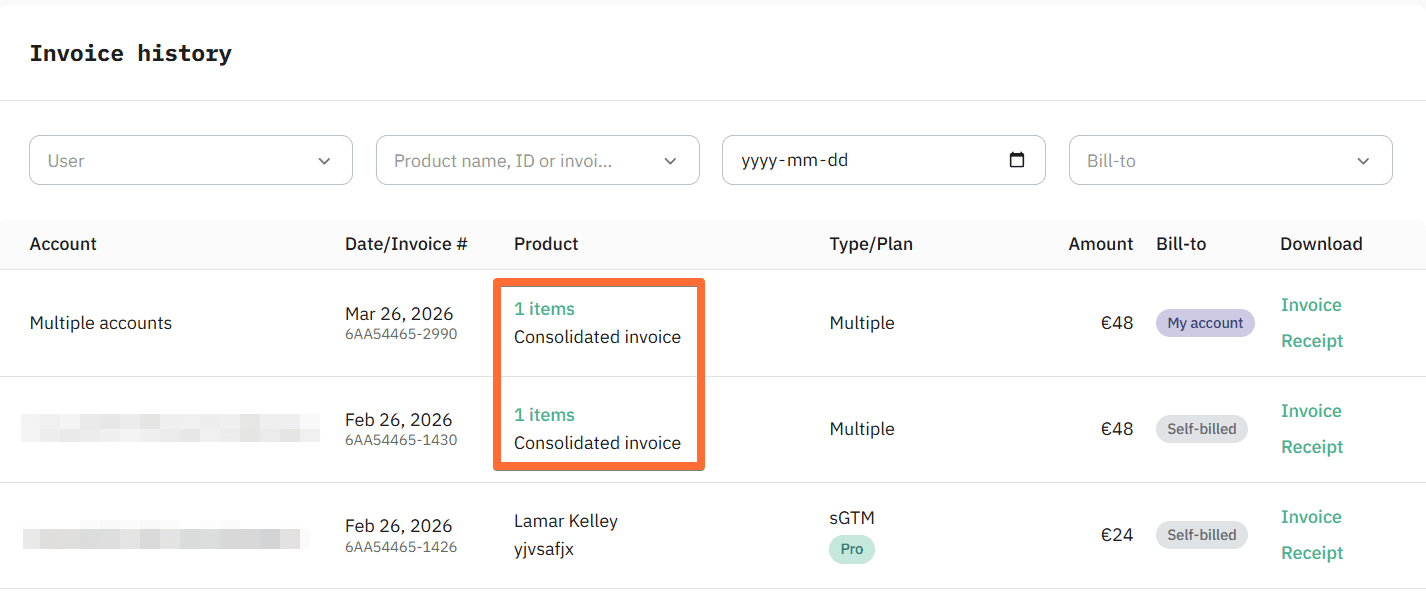Click the Date/Invoice # column header

click(x=406, y=243)
